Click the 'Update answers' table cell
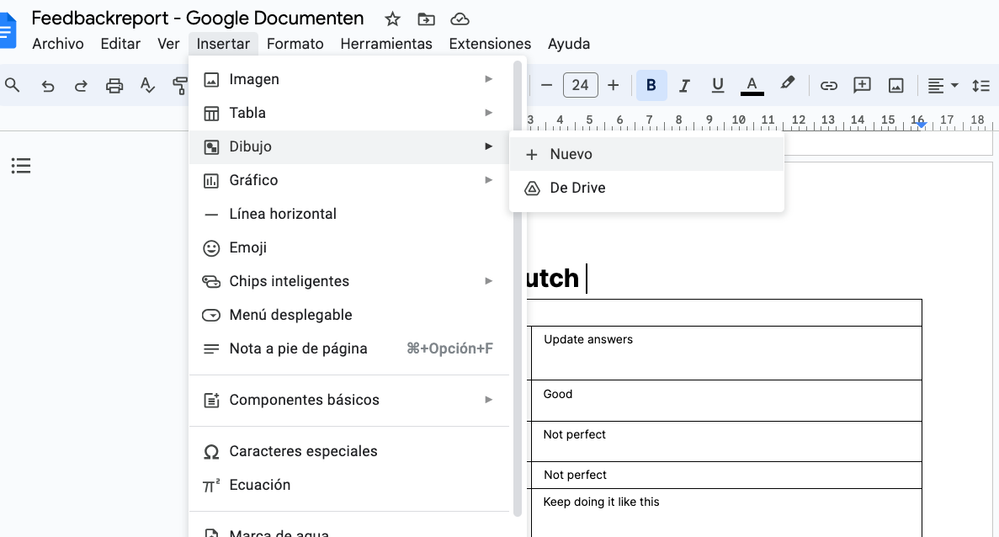The image size is (999, 537). pyautogui.click(x=726, y=353)
